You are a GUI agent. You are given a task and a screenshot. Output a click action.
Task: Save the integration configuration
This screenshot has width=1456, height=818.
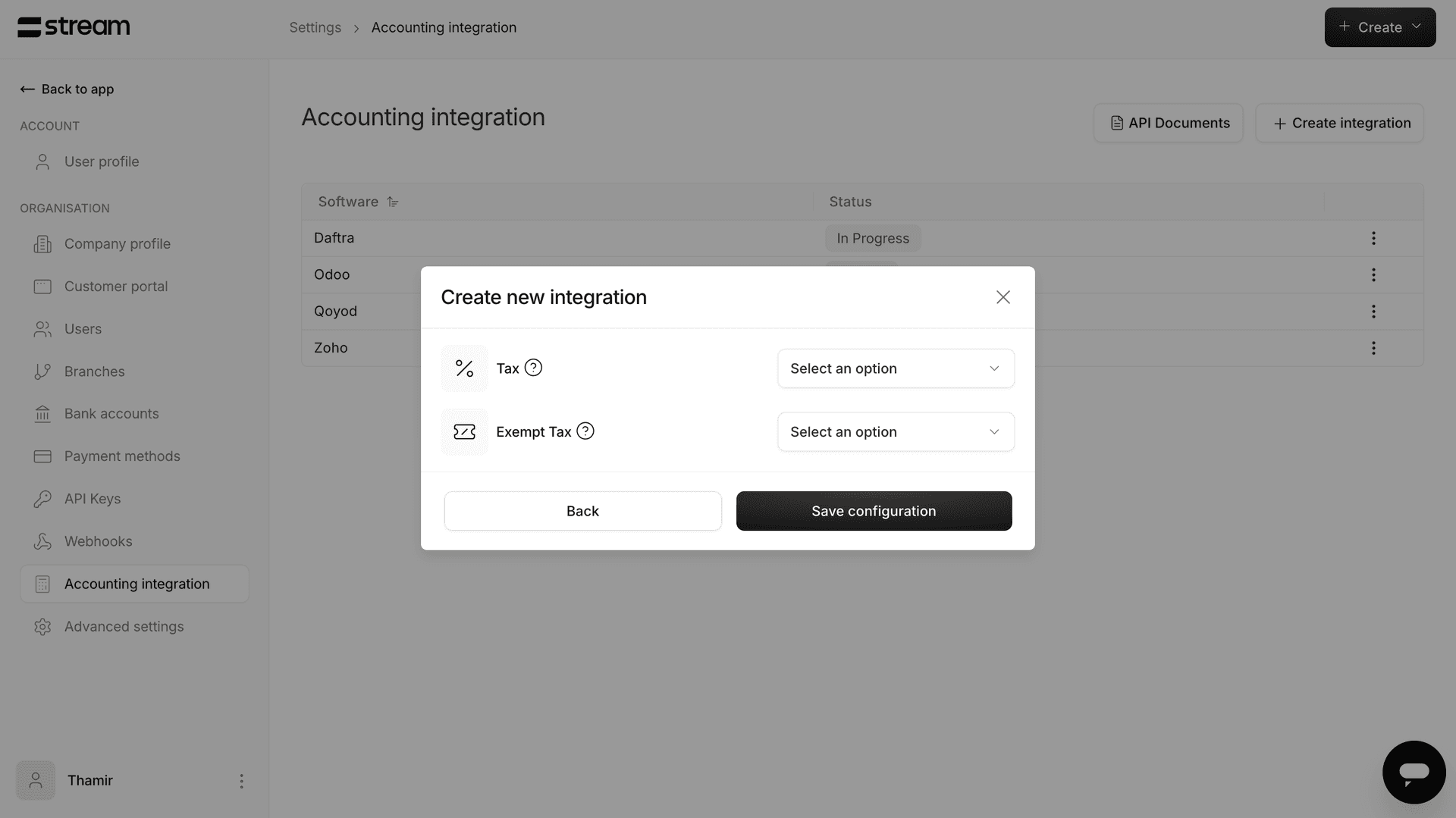pyautogui.click(x=874, y=511)
